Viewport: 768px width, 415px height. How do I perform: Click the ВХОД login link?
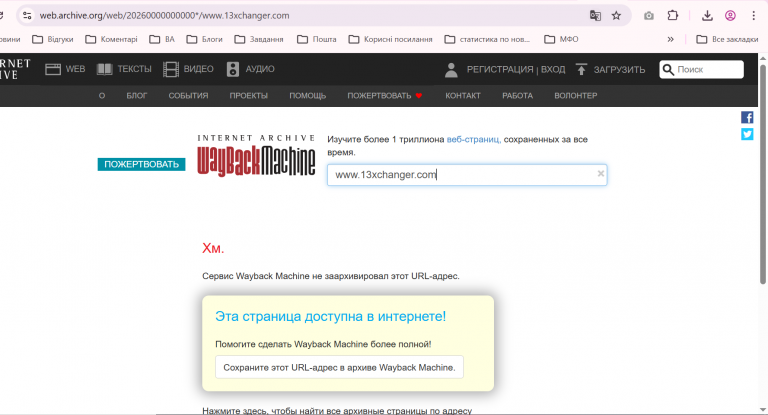pos(553,70)
